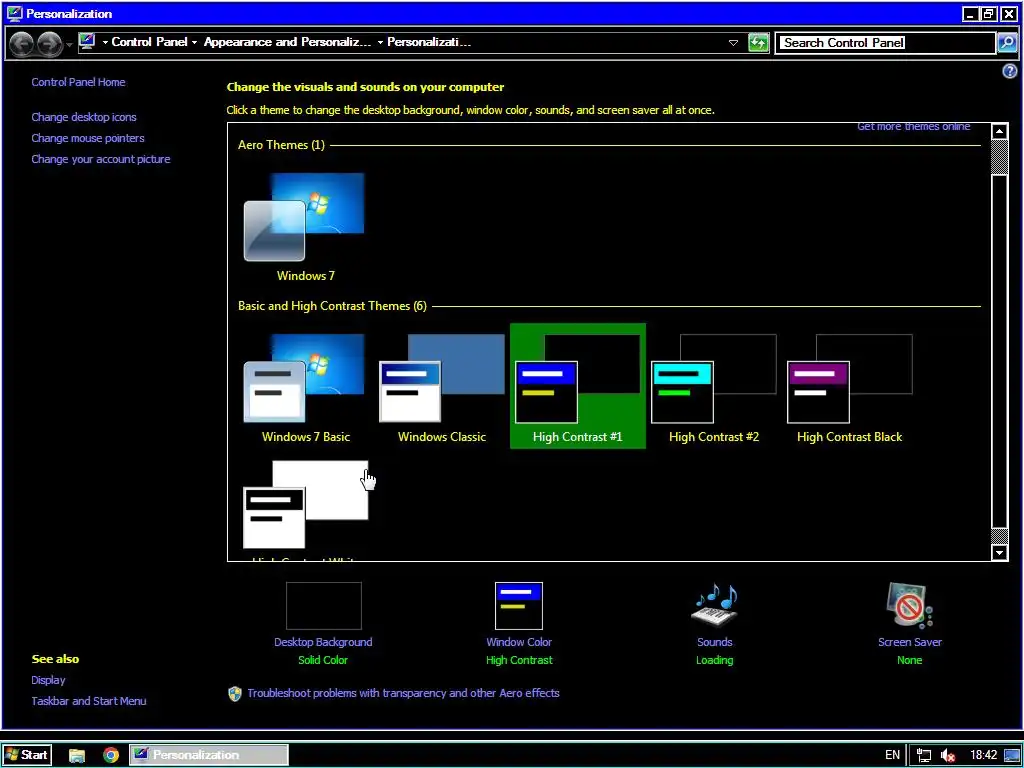This screenshot has width=1024, height=768.
Task: Click the Personalization breadcrumb
Action: click(x=428, y=42)
